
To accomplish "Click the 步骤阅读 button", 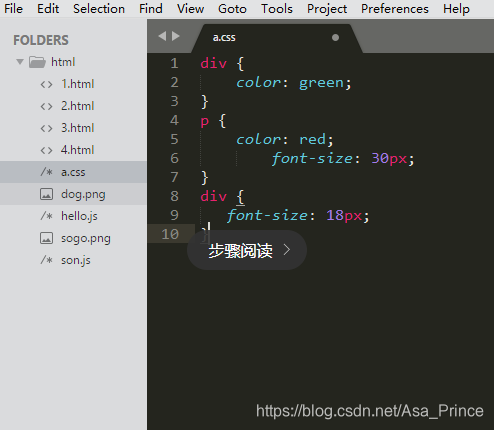I will (247, 250).
